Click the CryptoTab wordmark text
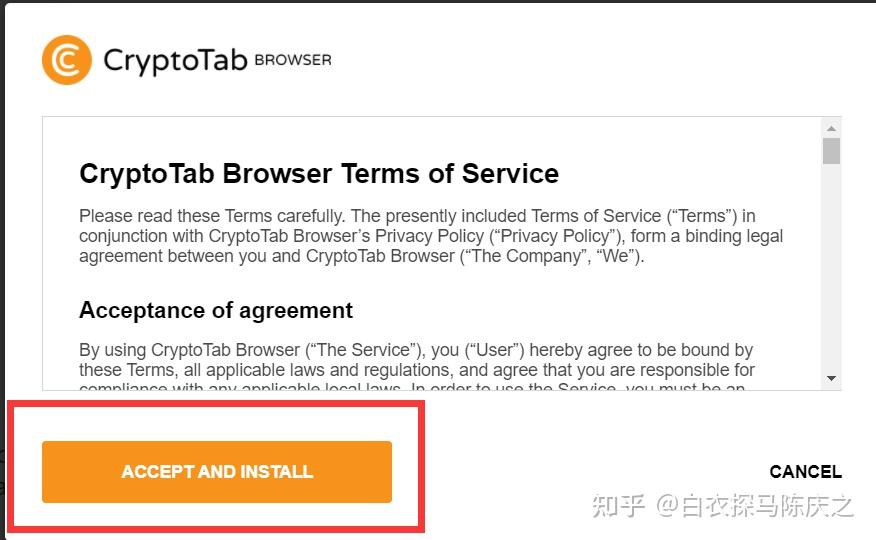876x540 pixels. coord(175,61)
